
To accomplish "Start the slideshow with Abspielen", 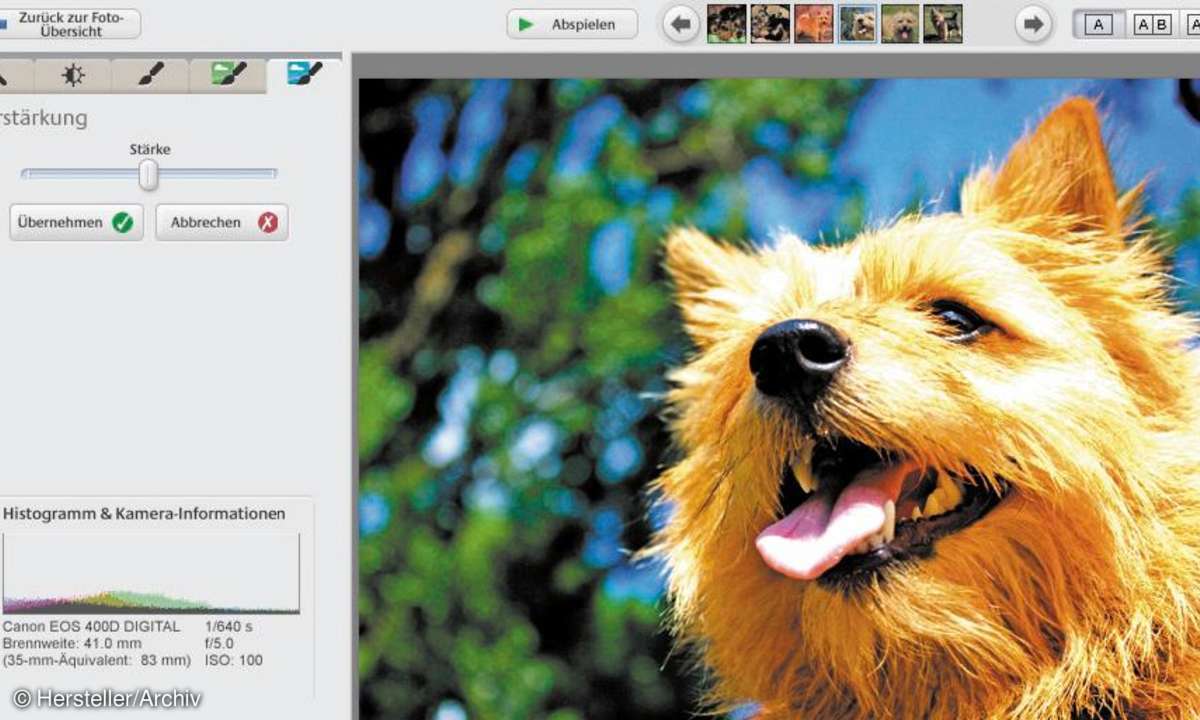I will [x=572, y=24].
